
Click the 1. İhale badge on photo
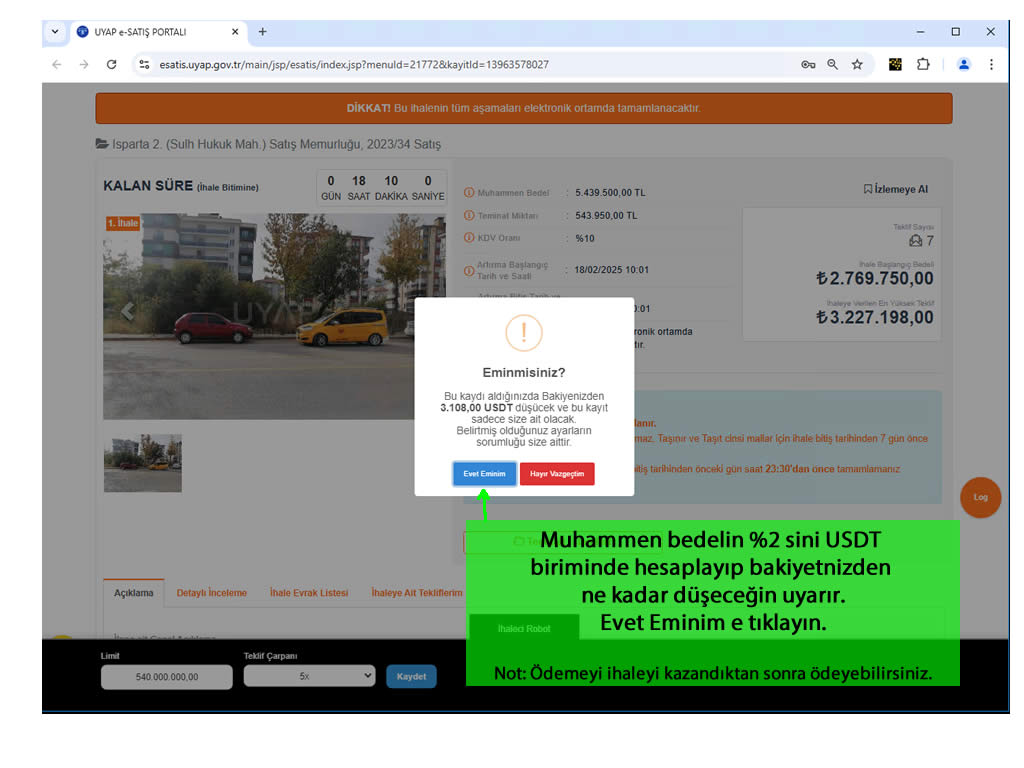123,223
